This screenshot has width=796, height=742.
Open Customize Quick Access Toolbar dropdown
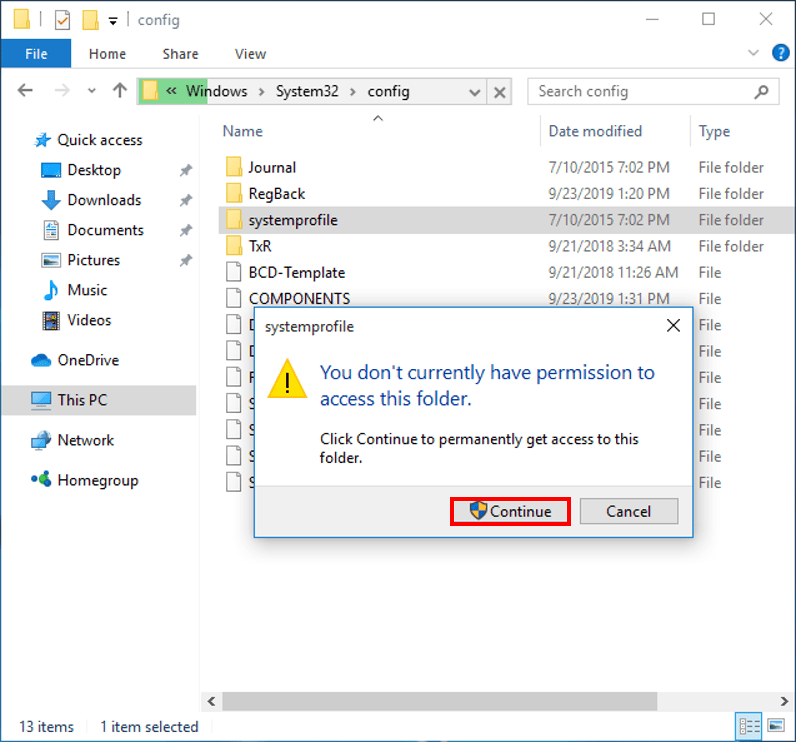point(113,20)
